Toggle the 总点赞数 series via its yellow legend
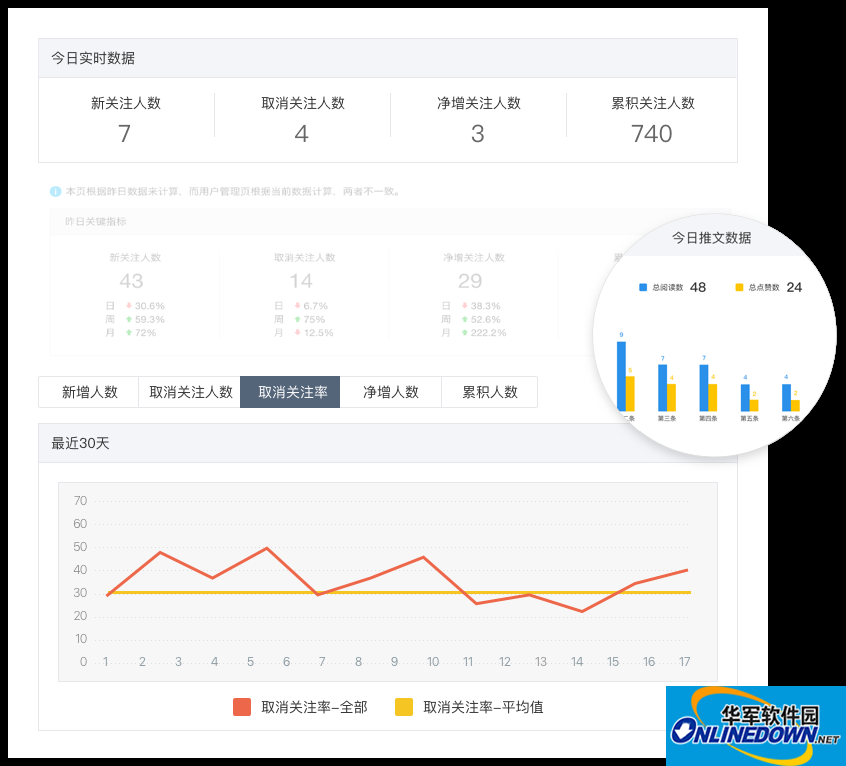This screenshot has width=846, height=766. [739, 286]
